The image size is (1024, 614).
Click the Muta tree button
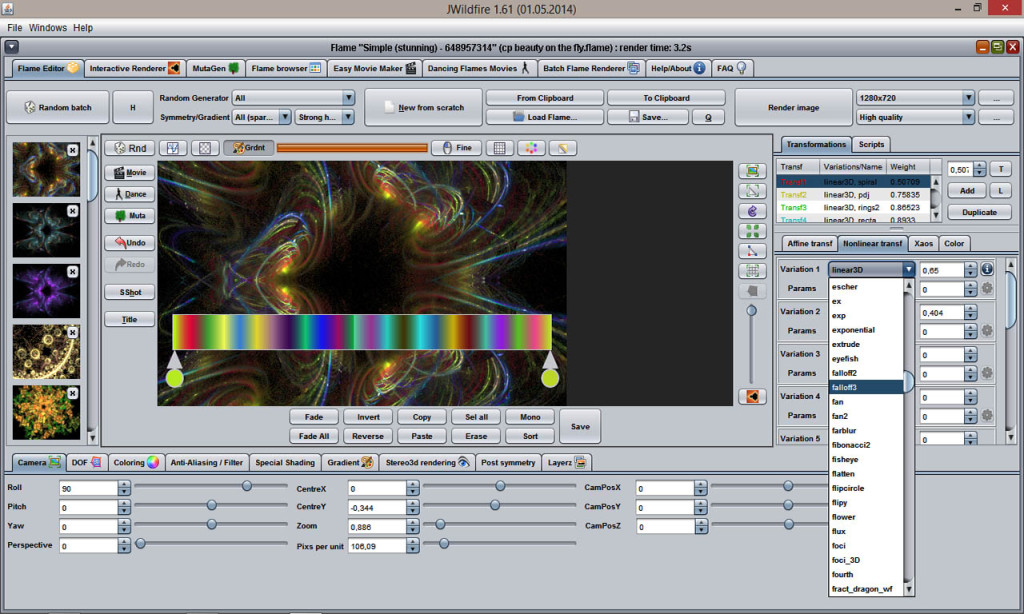(129, 216)
